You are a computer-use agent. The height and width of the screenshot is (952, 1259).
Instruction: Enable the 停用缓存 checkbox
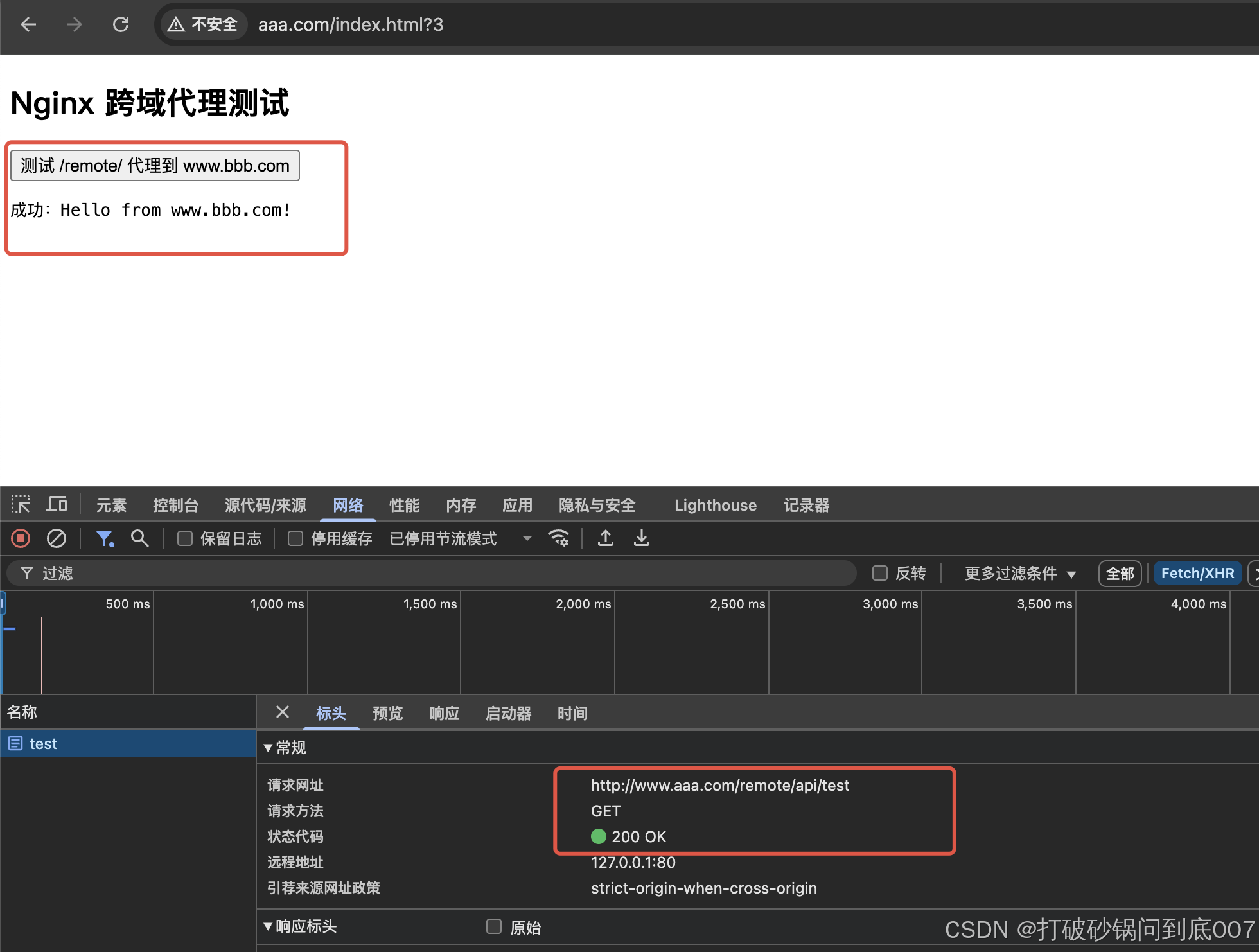[295, 538]
